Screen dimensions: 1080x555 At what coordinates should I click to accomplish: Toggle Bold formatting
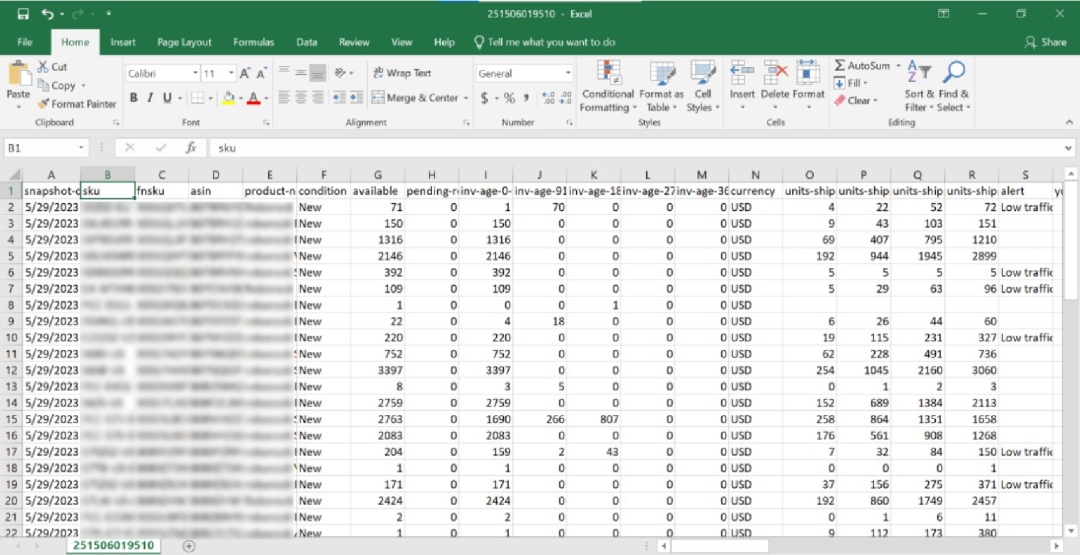click(x=134, y=98)
